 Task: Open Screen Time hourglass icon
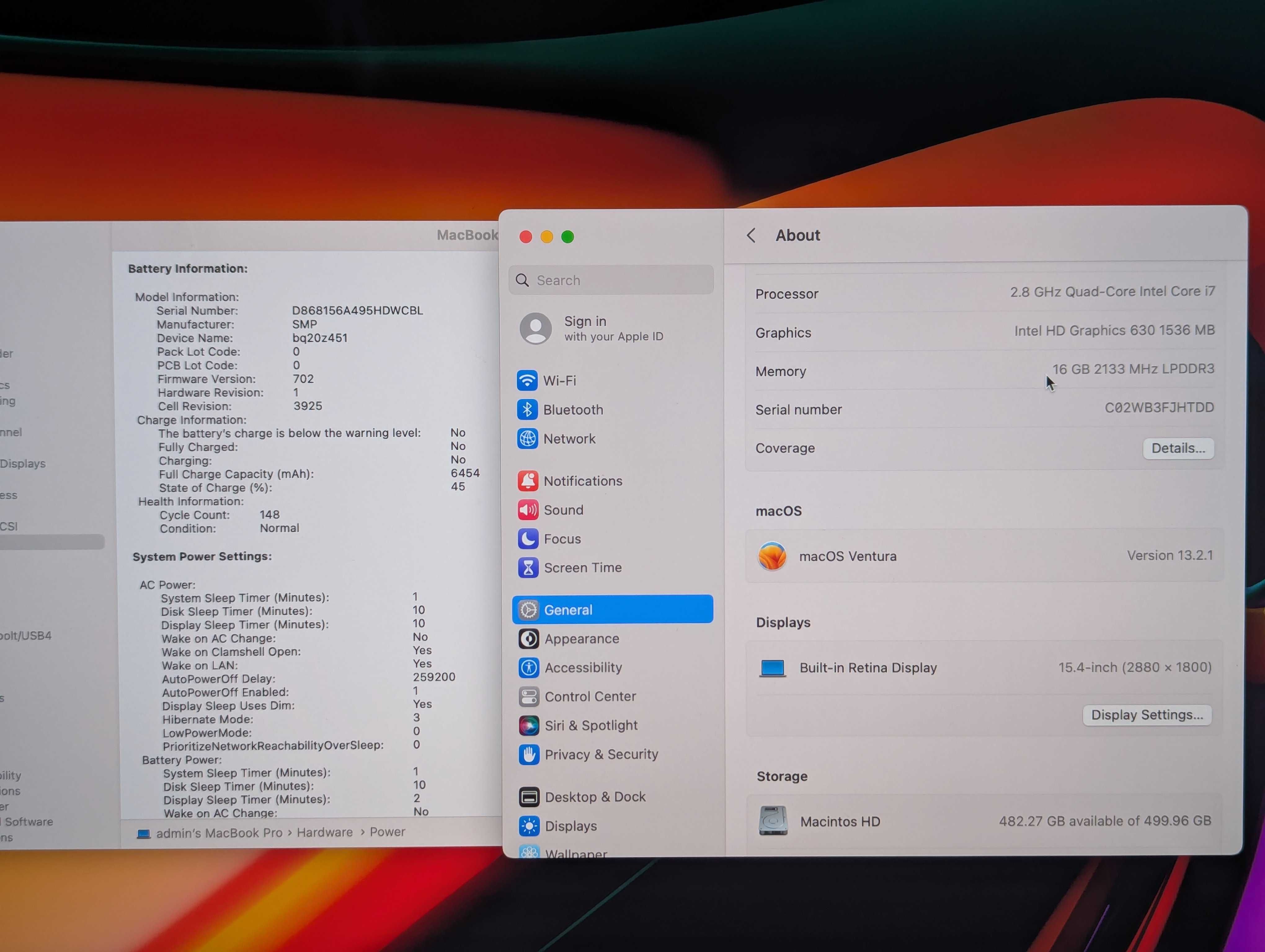coord(528,567)
